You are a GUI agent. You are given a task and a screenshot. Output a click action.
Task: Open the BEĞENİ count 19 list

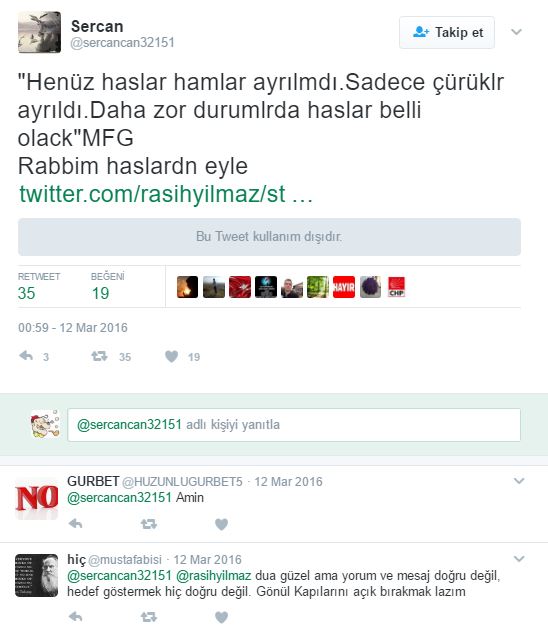107,286
